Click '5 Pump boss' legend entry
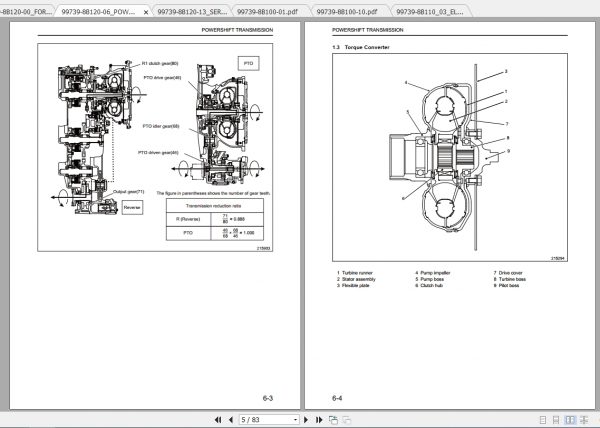The height and width of the screenshot is (428, 600). point(430,279)
